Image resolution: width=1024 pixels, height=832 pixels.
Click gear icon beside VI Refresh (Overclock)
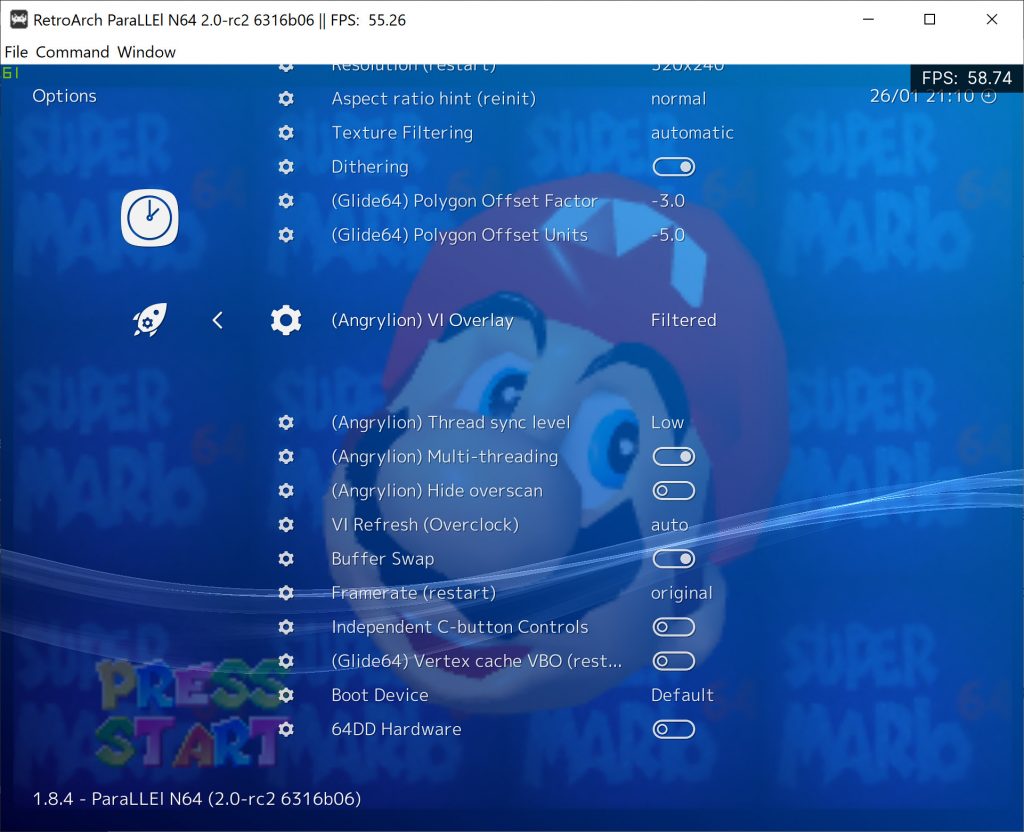click(x=286, y=524)
